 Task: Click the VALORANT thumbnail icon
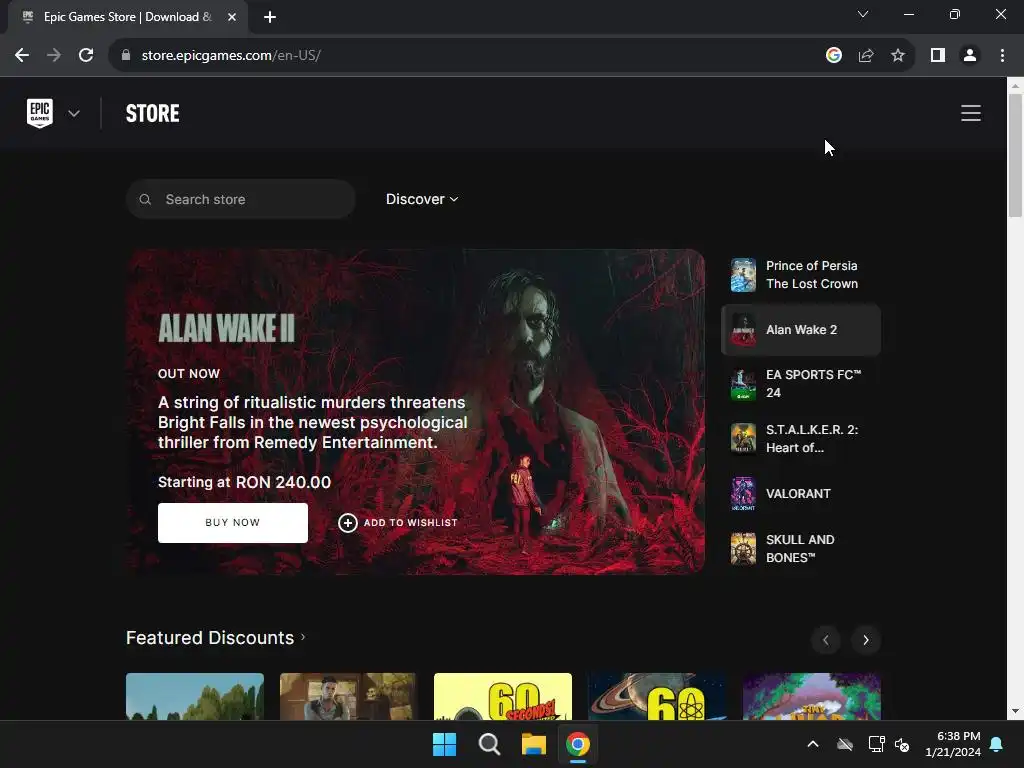743,494
